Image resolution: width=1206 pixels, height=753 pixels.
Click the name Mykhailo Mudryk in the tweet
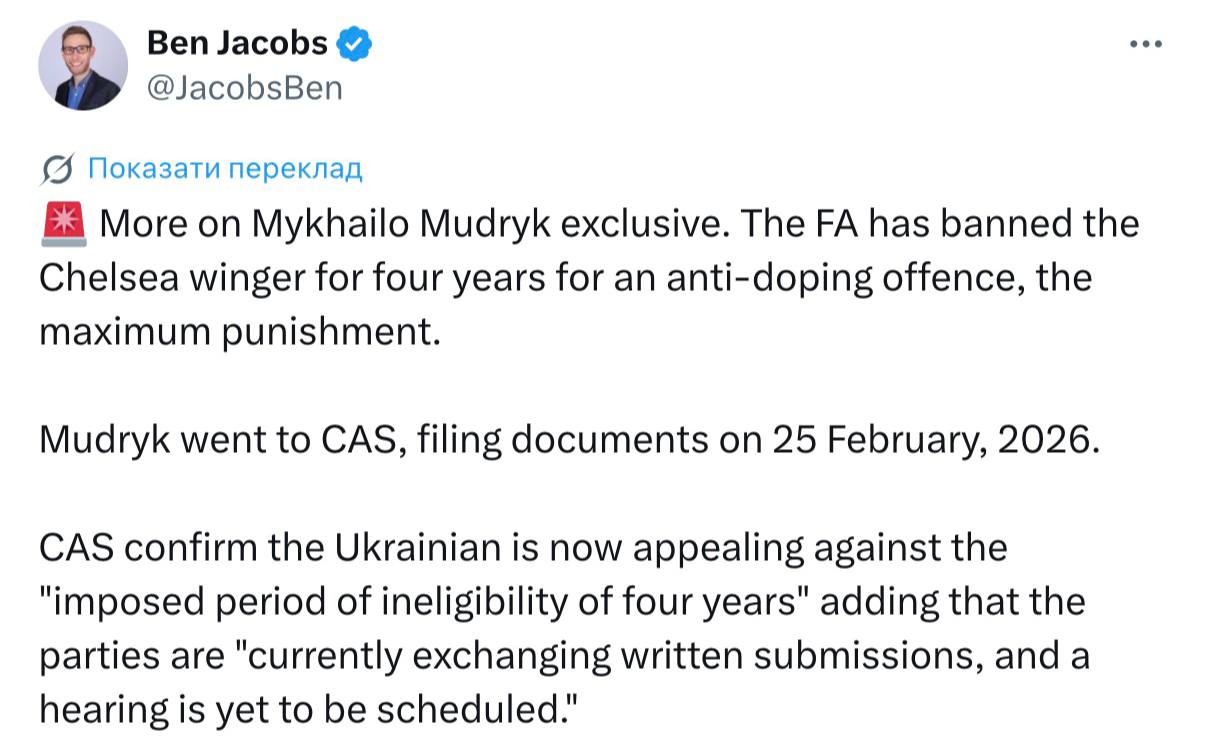tap(400, 224)
